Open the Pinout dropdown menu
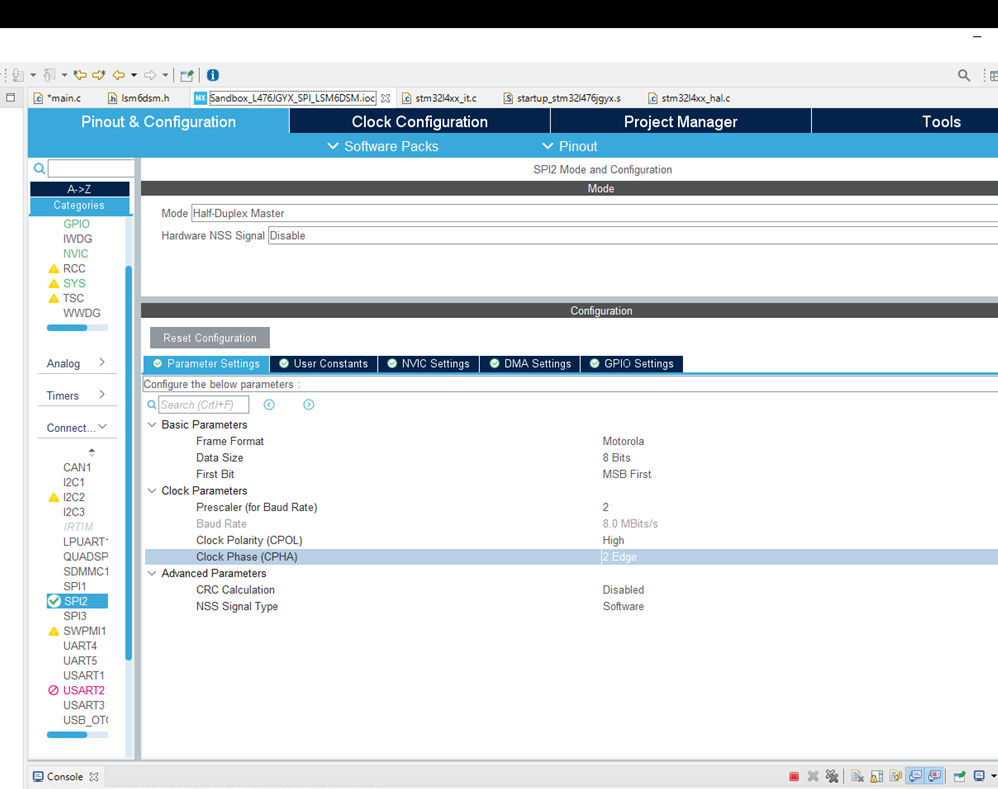The height and width of the screenshot is (789, 998). [570, 146]
